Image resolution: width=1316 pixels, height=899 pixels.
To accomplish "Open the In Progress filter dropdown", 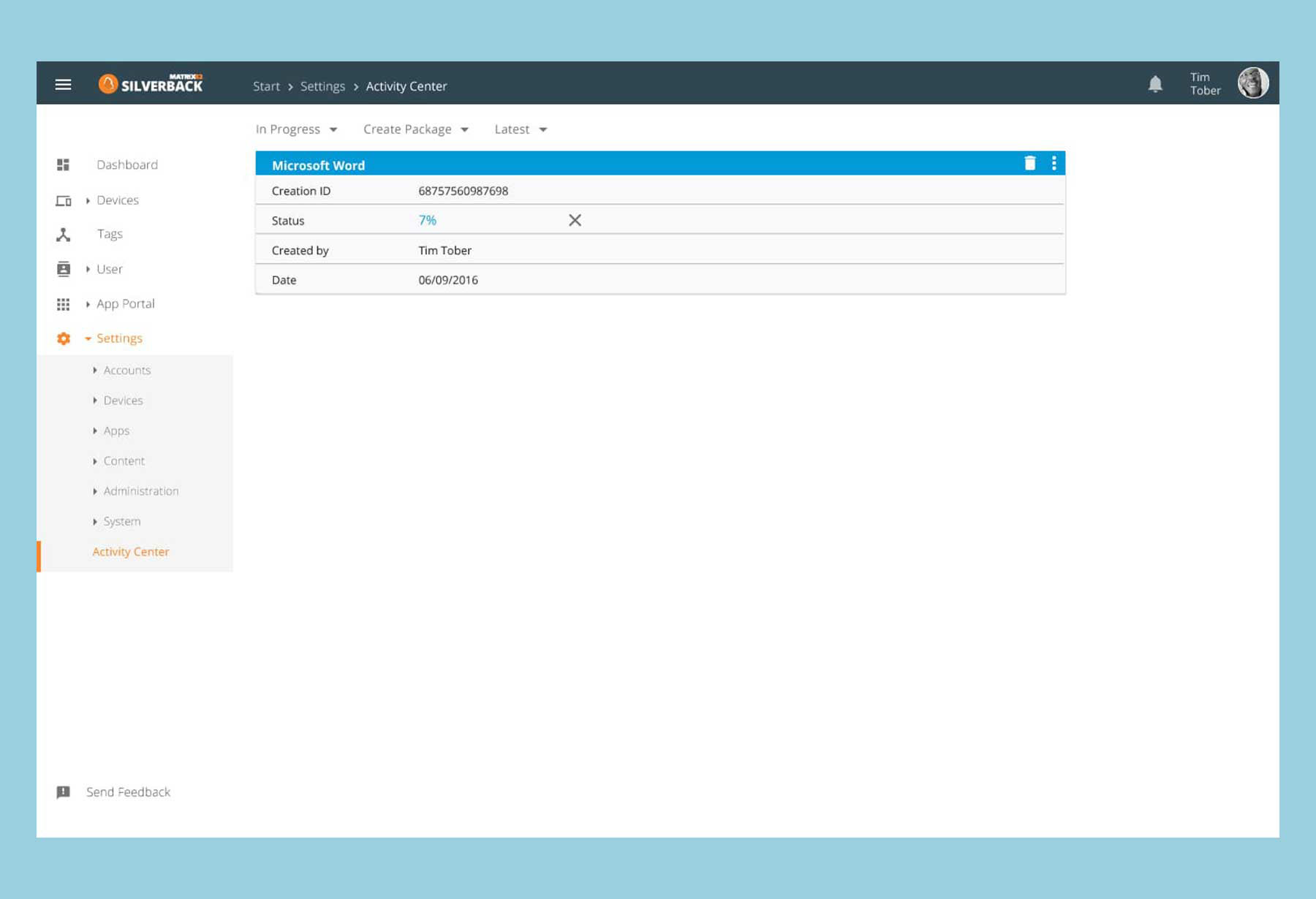I will pyautogui.click(x=296, y=129).
